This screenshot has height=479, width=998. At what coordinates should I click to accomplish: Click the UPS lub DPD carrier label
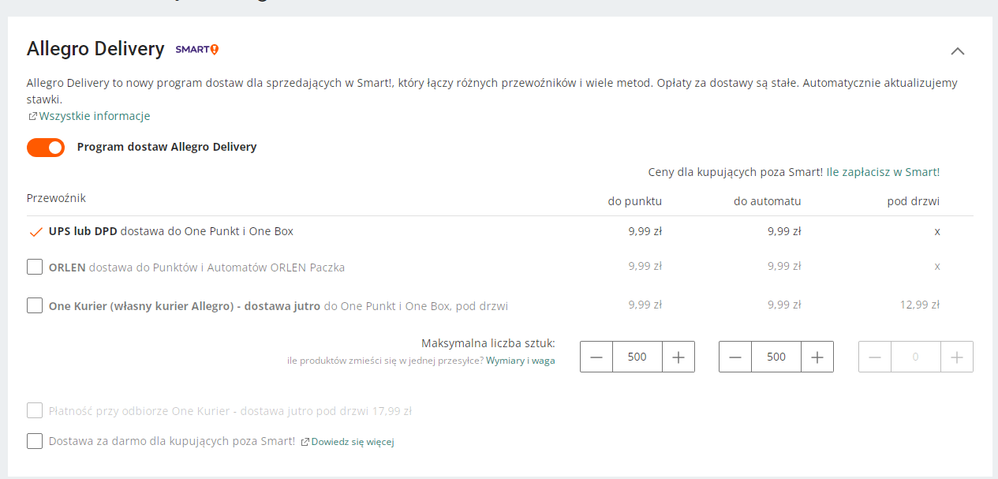[x=171, y=232]
